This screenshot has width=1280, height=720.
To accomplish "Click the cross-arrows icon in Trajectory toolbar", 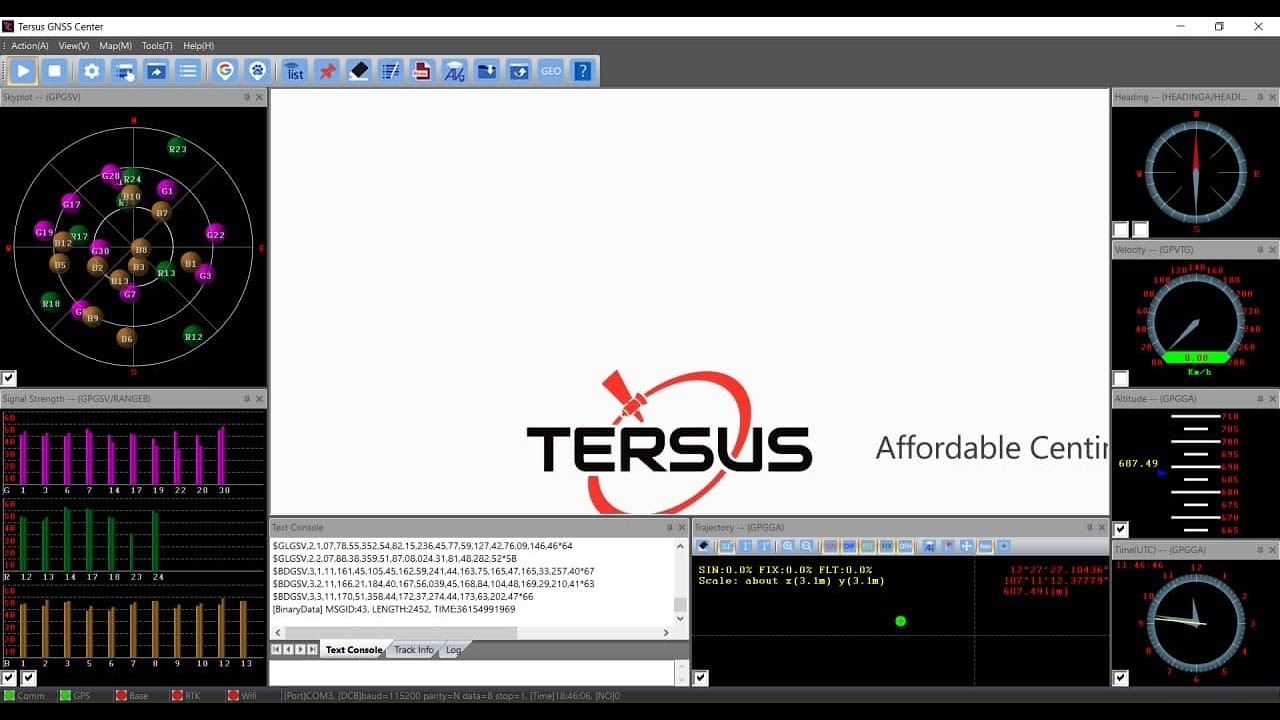I will (x=967, y=546).
